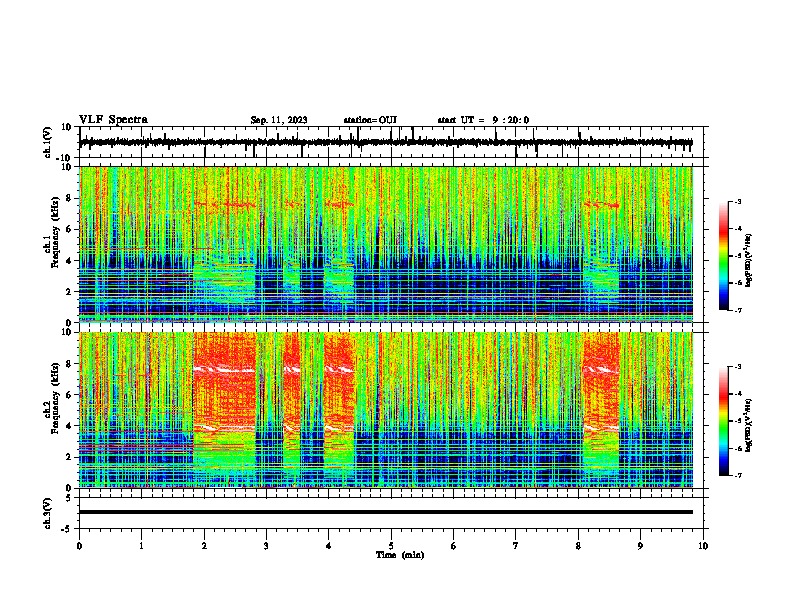Viewport: 792px width, 612px height.
Task: Click the 'ch.1(V)' waveform axis label
Action: 48,142
